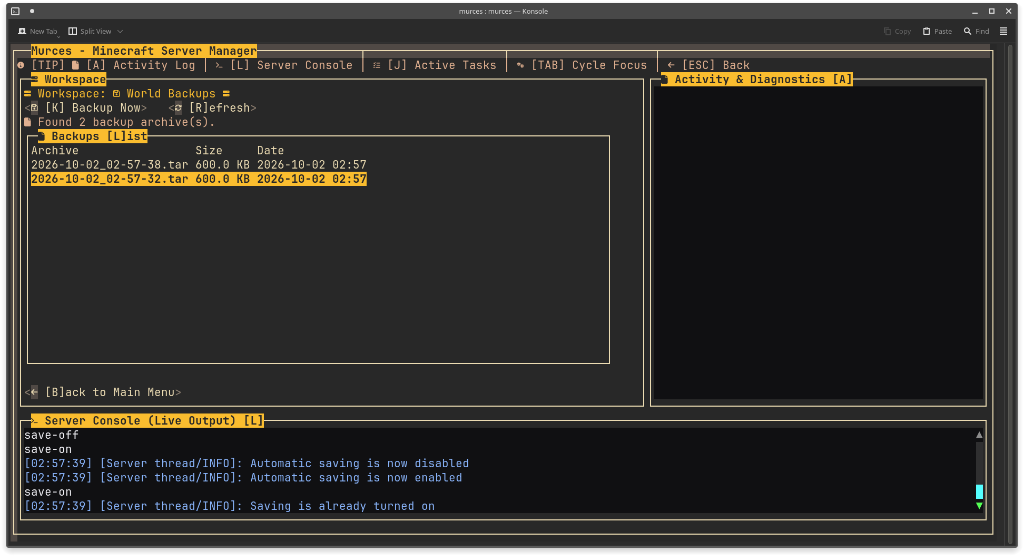Click the [ESC] Back shortcut
Image resolution: width=1024 pixels, height=556 pixels.
(x=716, y=65)
